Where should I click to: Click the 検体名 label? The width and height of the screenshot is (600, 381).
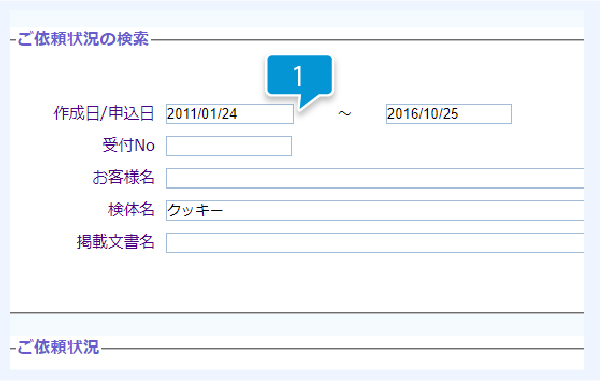point(131,210)
